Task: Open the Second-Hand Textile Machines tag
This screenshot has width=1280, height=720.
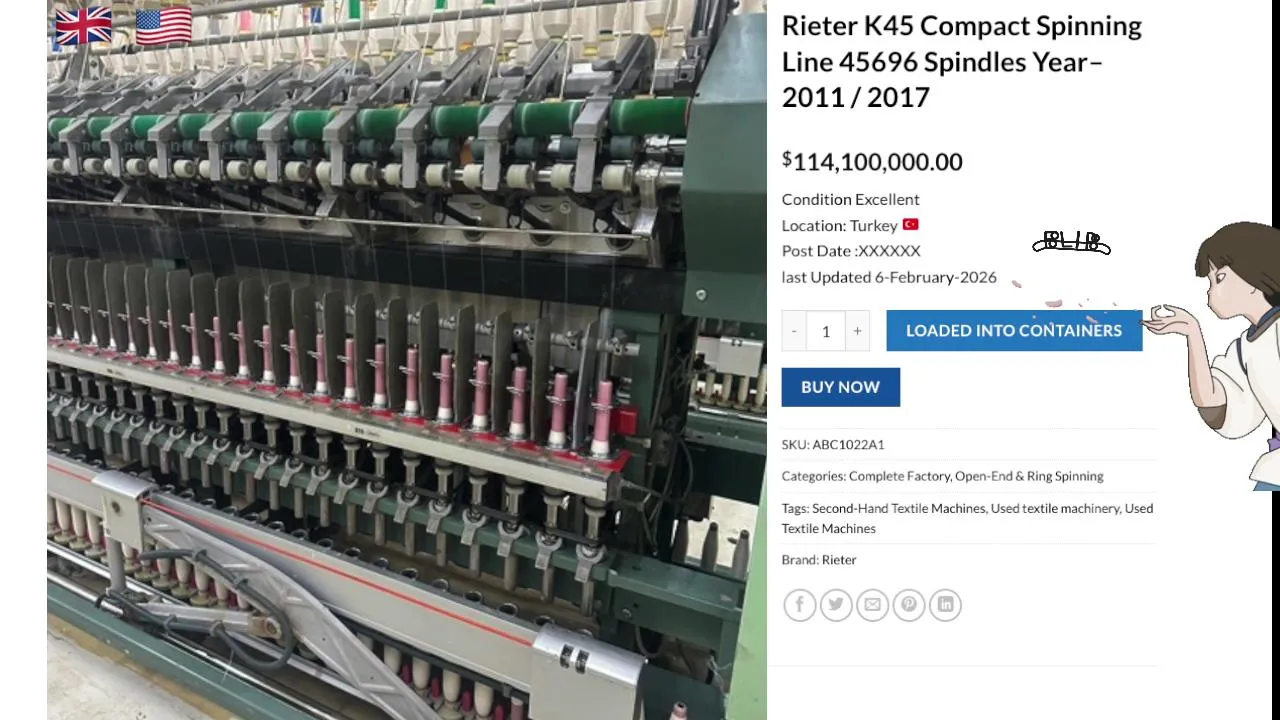Action: tap(899, 508)
